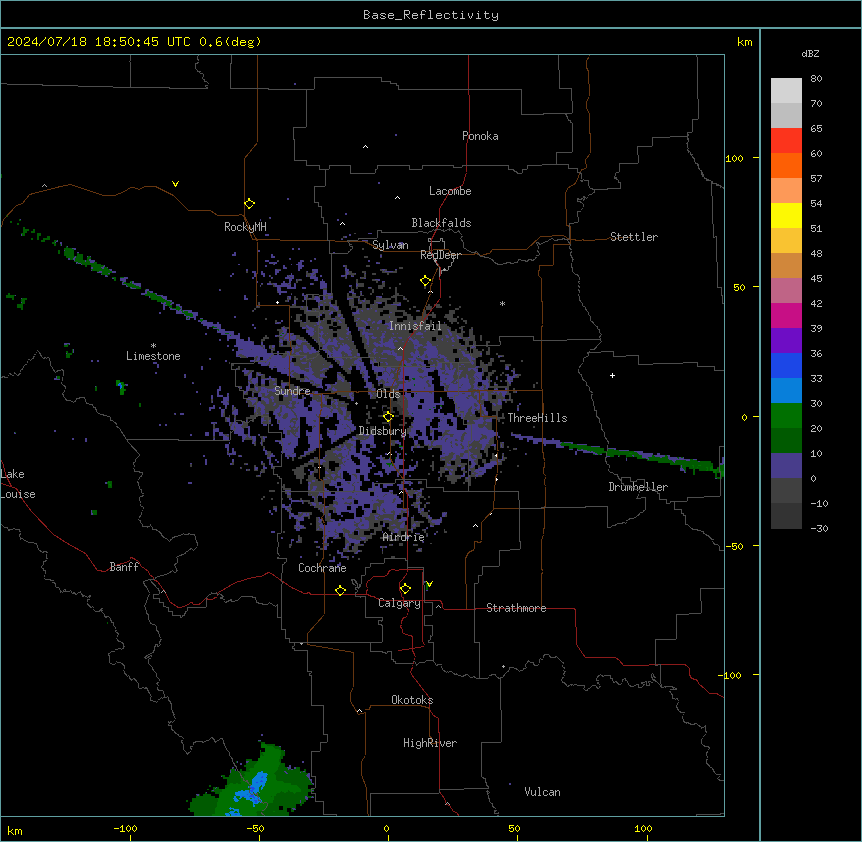Click the Didsbury city label

pos(382,431)
